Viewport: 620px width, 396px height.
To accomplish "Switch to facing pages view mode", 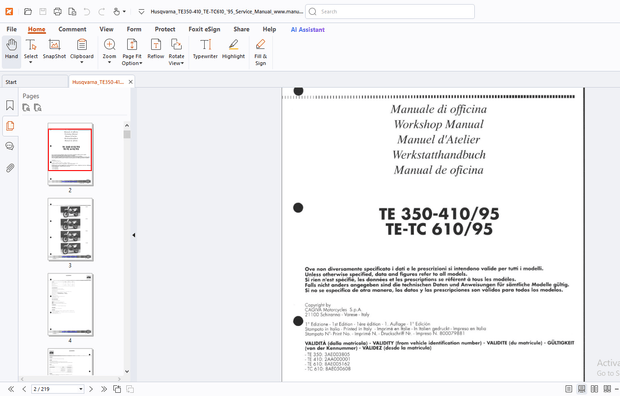I will coord(594,389).
